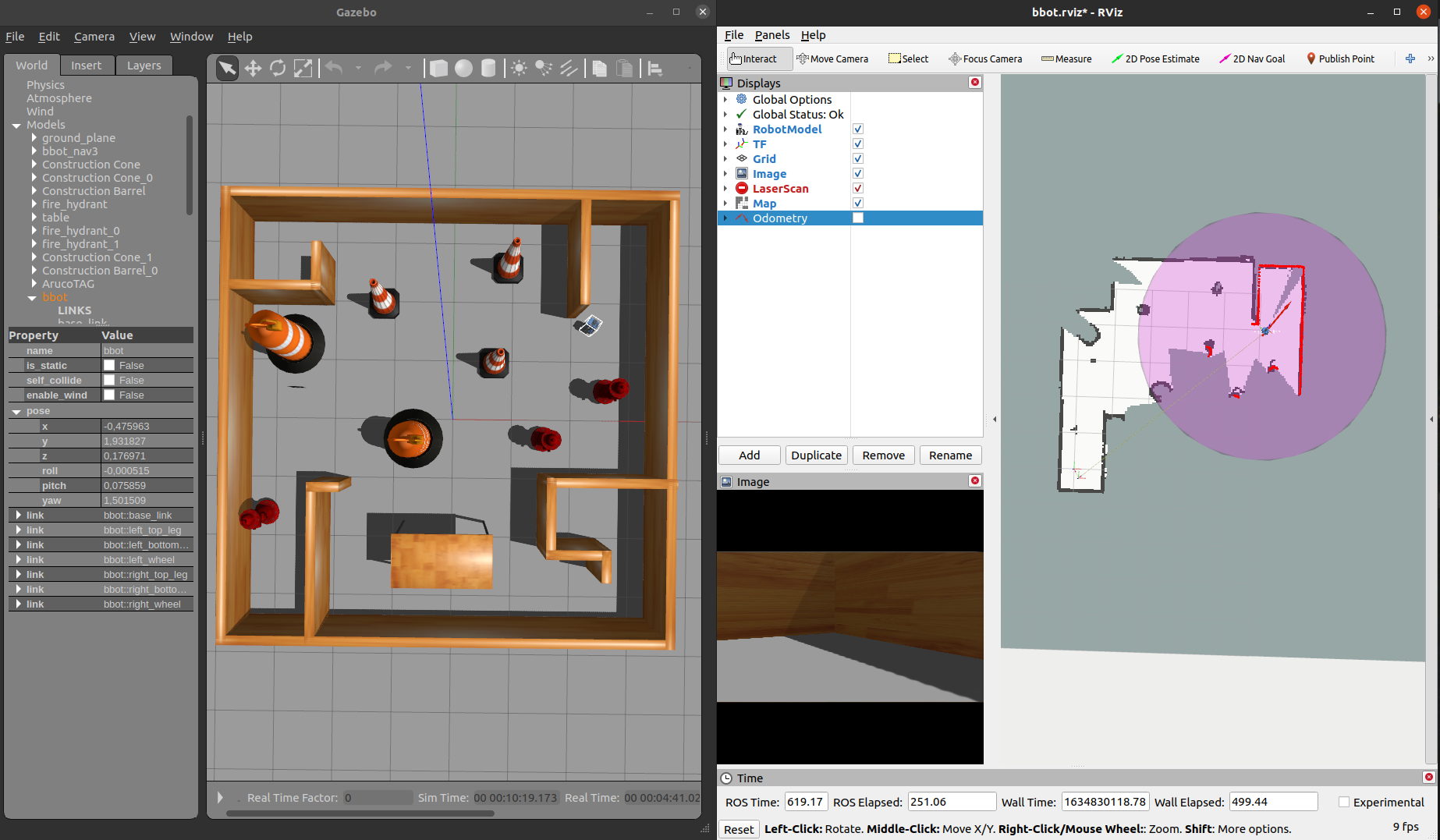Activate the rotate mode tool in Gazebo
The width and height of the screenshot is (1440, 840).
(278, 69)
